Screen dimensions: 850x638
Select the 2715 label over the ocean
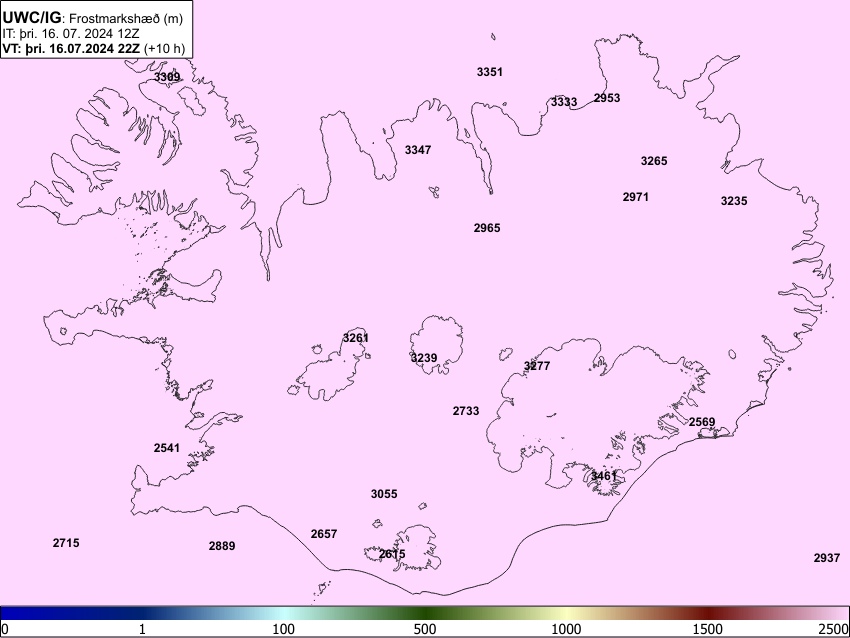(66, 543)
